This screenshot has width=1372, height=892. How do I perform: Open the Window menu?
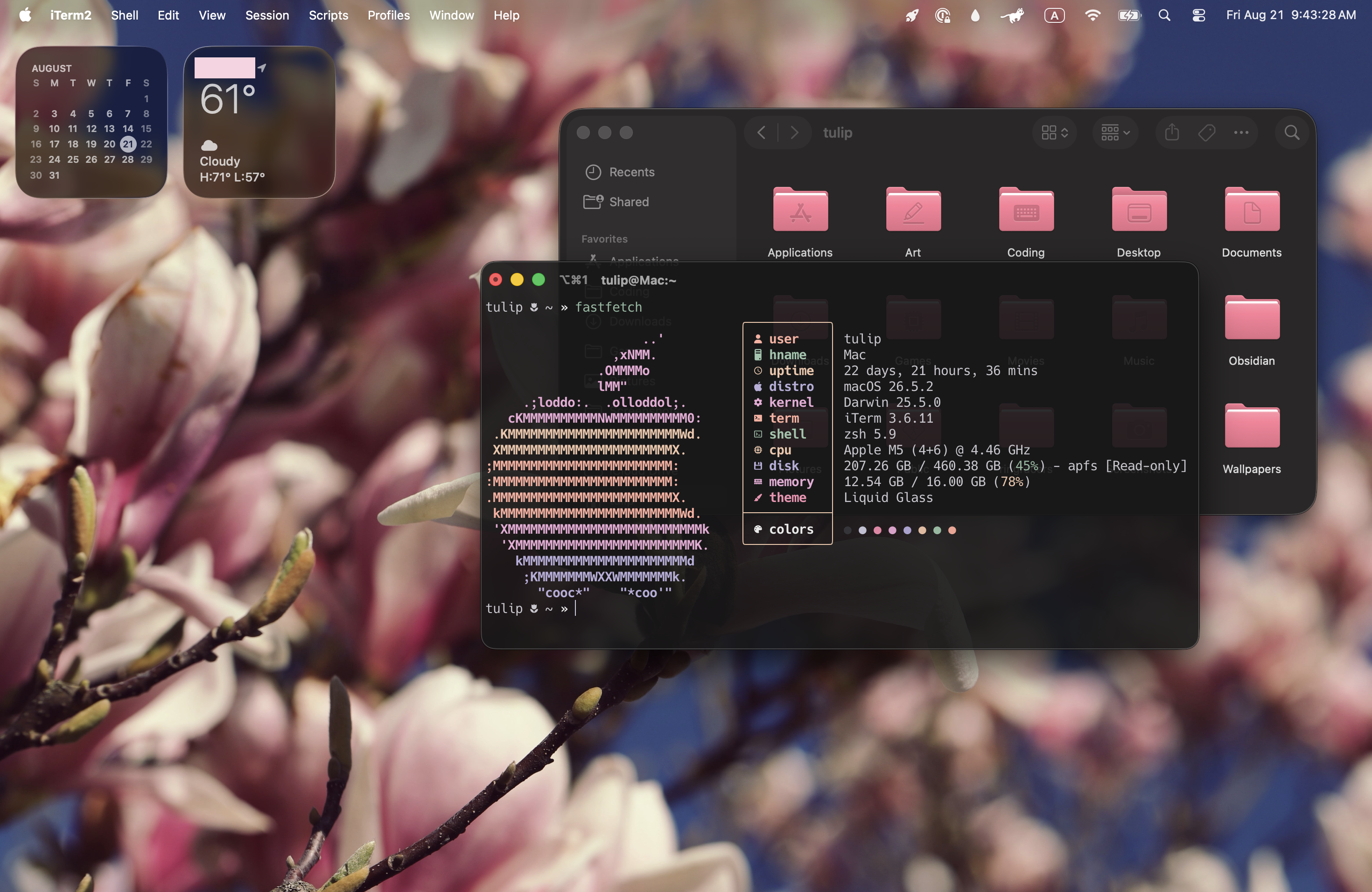click(451, 15)
